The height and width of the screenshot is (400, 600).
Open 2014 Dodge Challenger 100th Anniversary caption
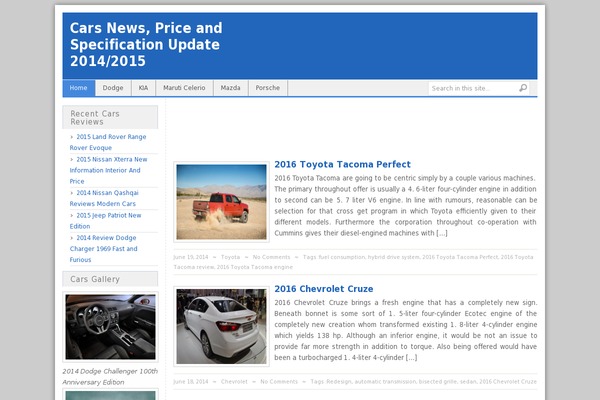110,377
